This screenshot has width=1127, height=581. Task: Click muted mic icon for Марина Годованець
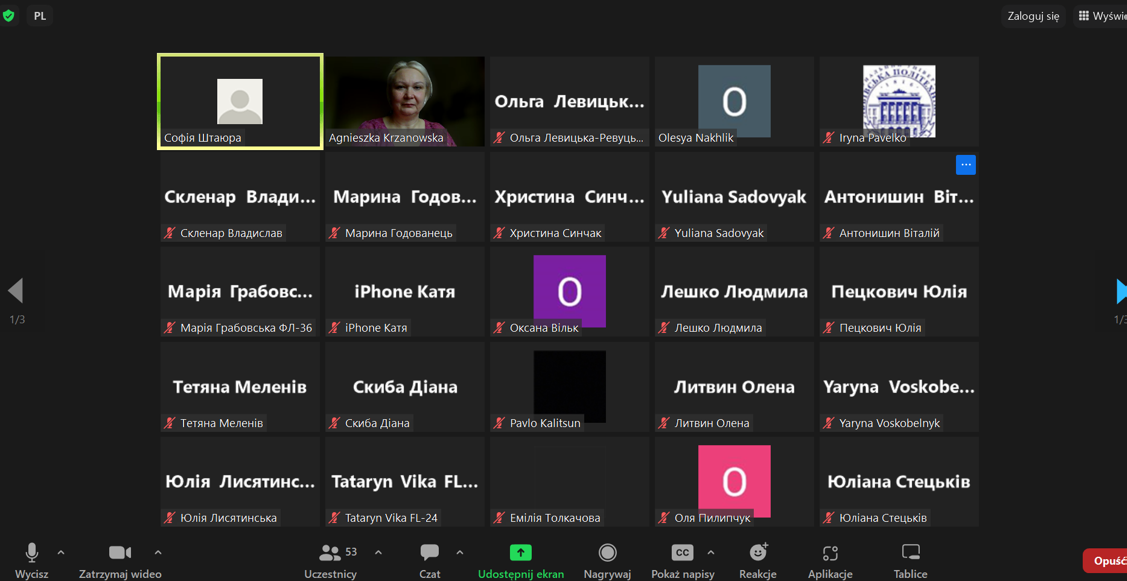pos(335,233)
